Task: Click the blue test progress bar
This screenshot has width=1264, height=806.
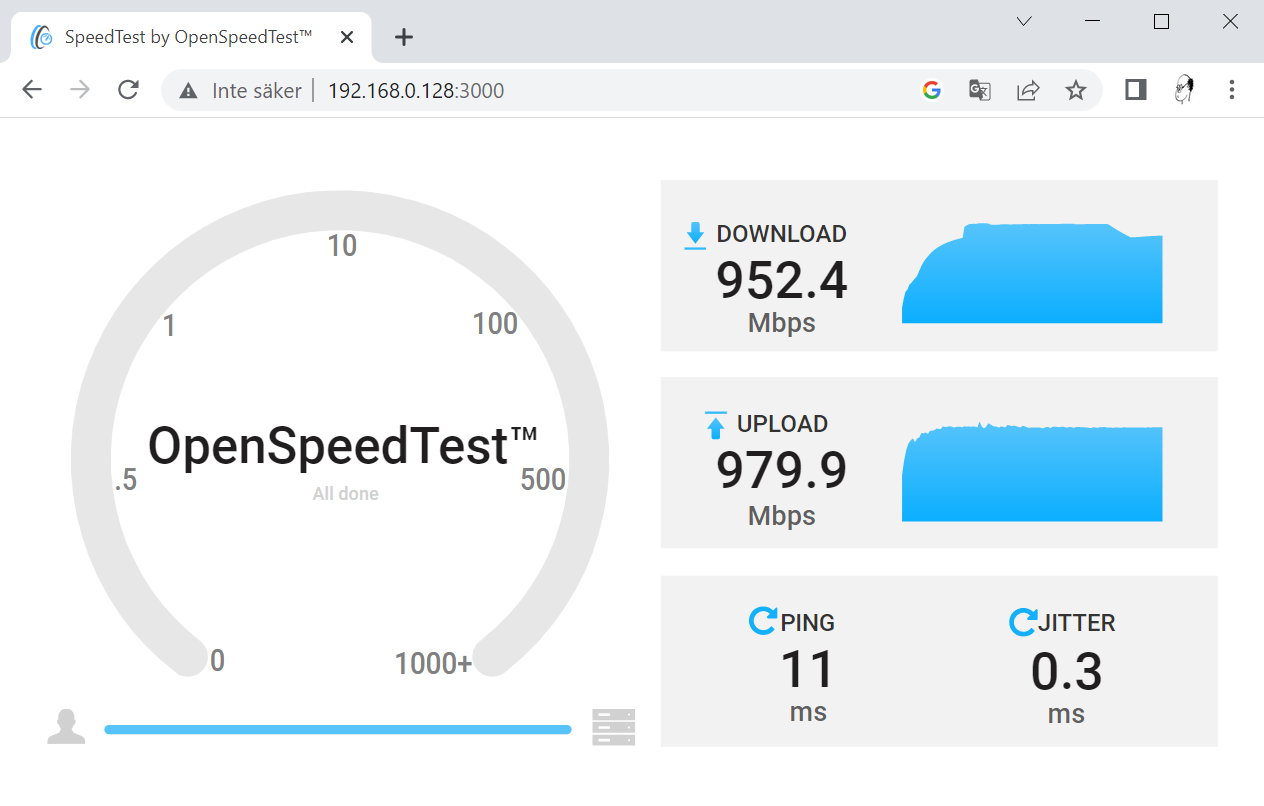Action: tap(338, 730)
